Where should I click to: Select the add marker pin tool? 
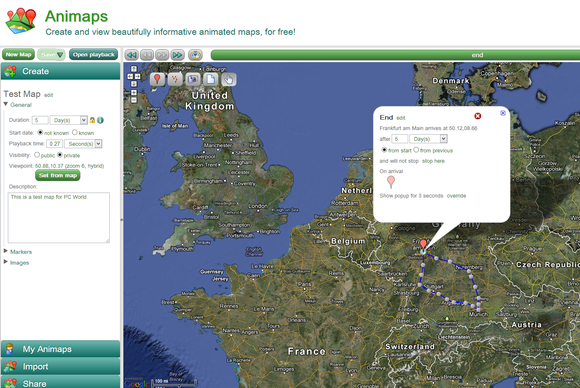click(158, 79)
